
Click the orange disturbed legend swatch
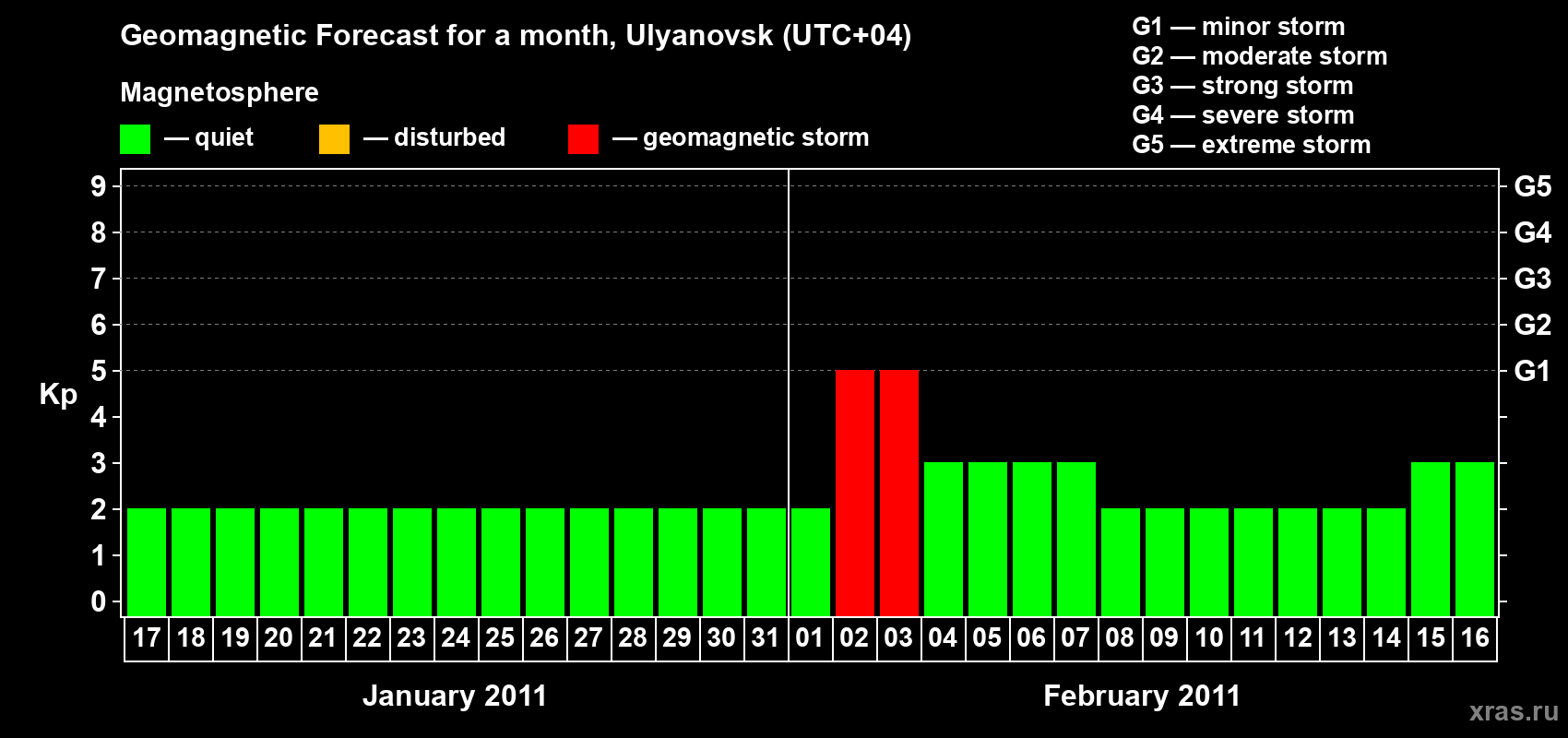334,139
